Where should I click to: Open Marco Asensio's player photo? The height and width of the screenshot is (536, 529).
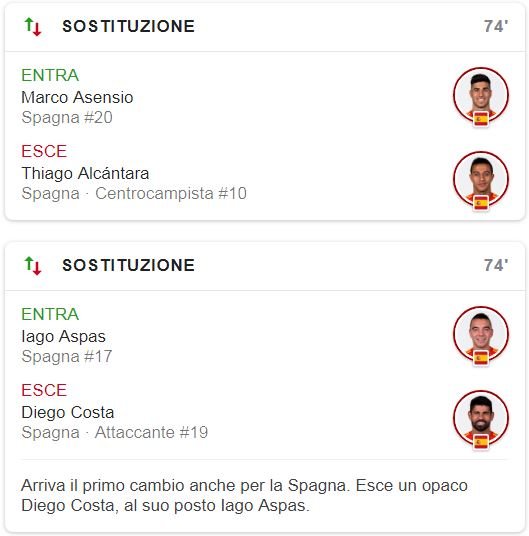[481, 95]
